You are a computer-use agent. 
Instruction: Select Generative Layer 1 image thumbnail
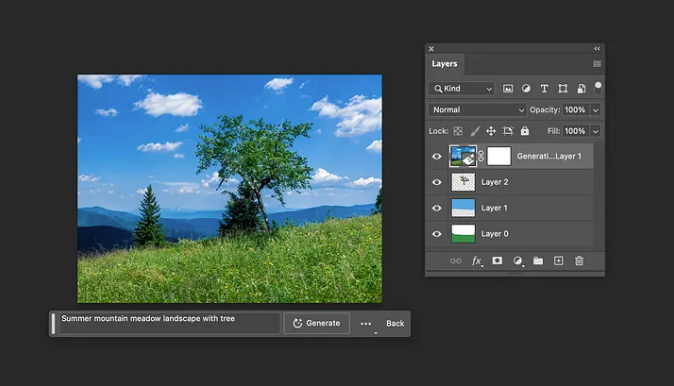[x=463, y=156]
